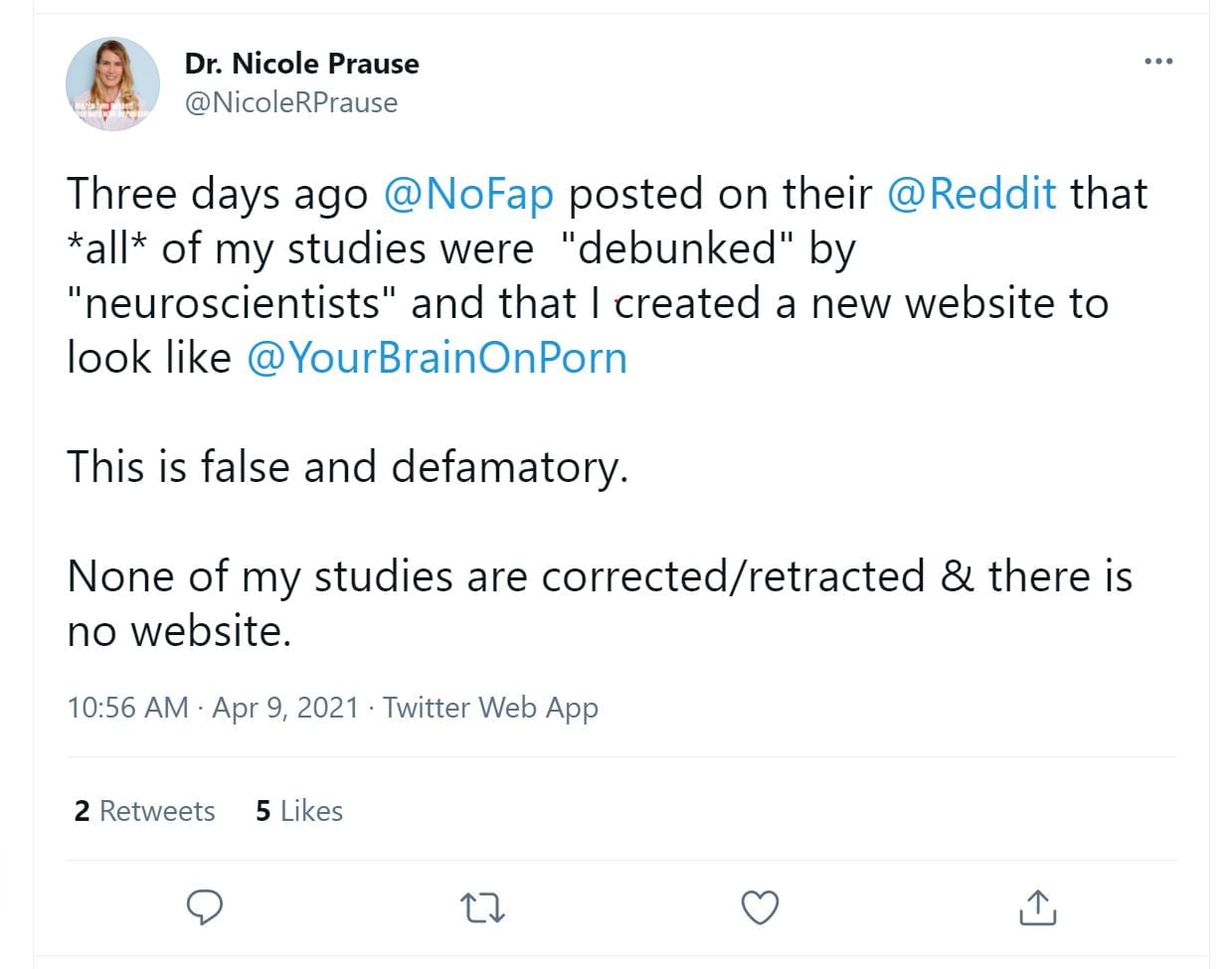Click the Twitter Web App source link
The image size is (1232, 969).
[x=490, y=708]
